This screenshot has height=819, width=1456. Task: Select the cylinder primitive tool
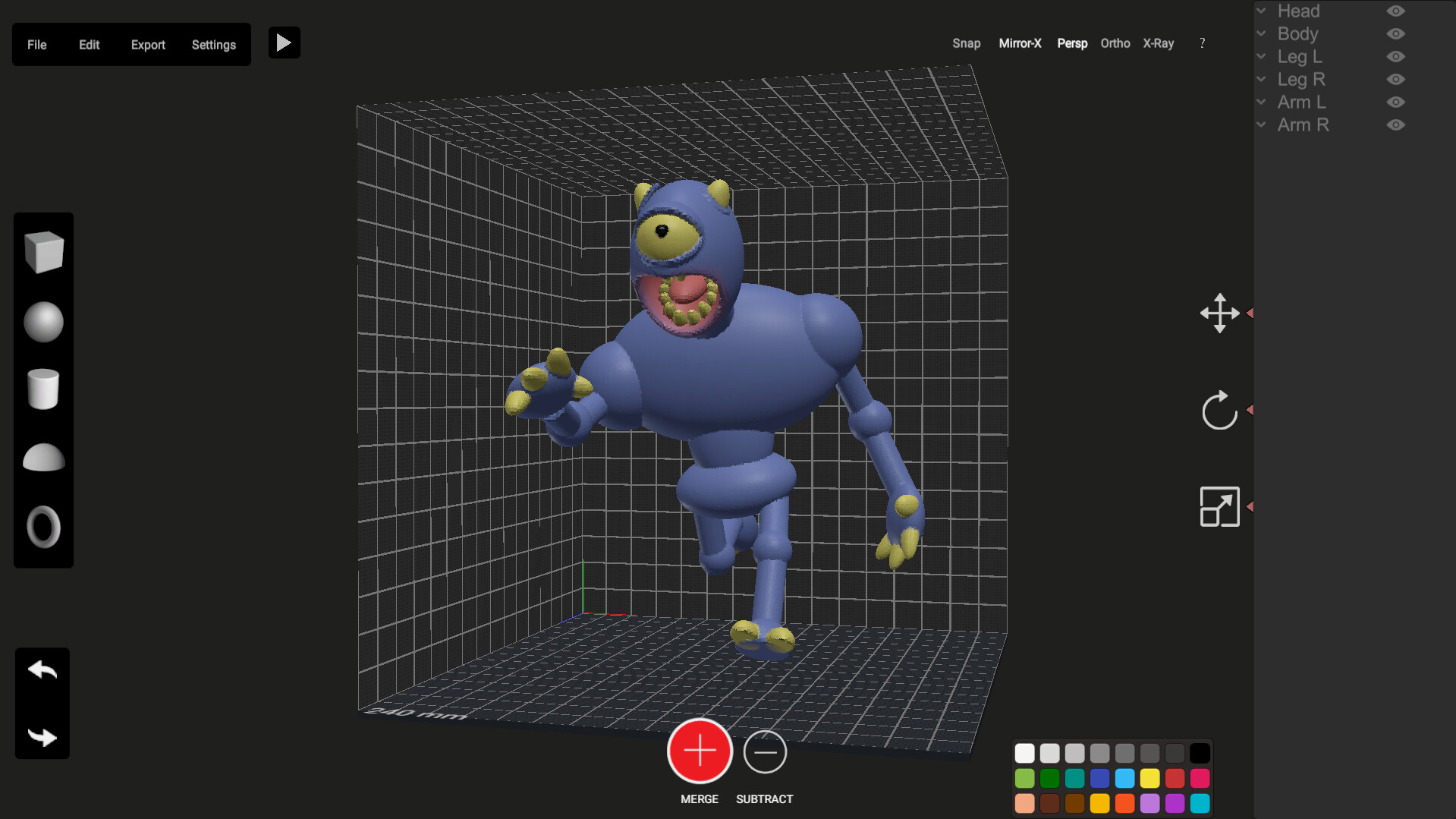tap(43, 389)
